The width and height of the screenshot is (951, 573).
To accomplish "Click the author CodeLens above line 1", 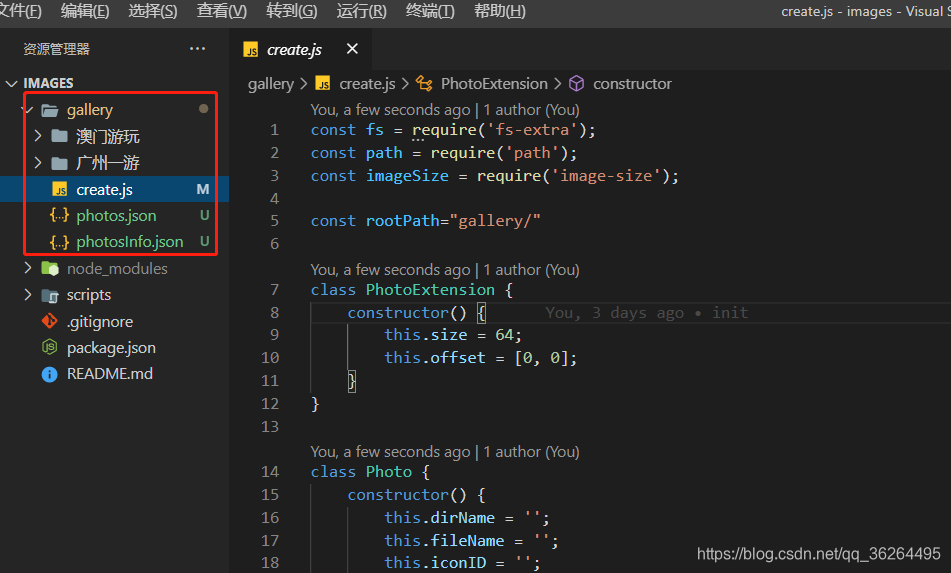I will (x=445, y=110).
